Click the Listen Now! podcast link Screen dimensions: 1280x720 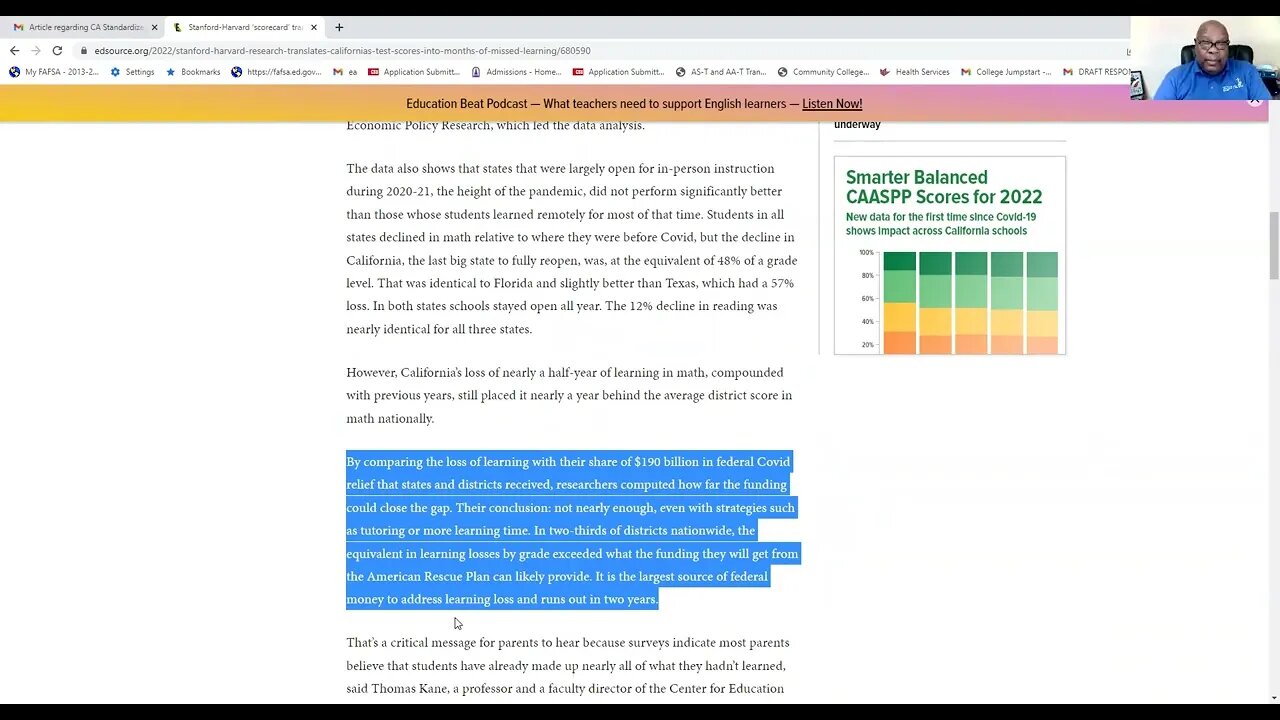tap(832, 104)
